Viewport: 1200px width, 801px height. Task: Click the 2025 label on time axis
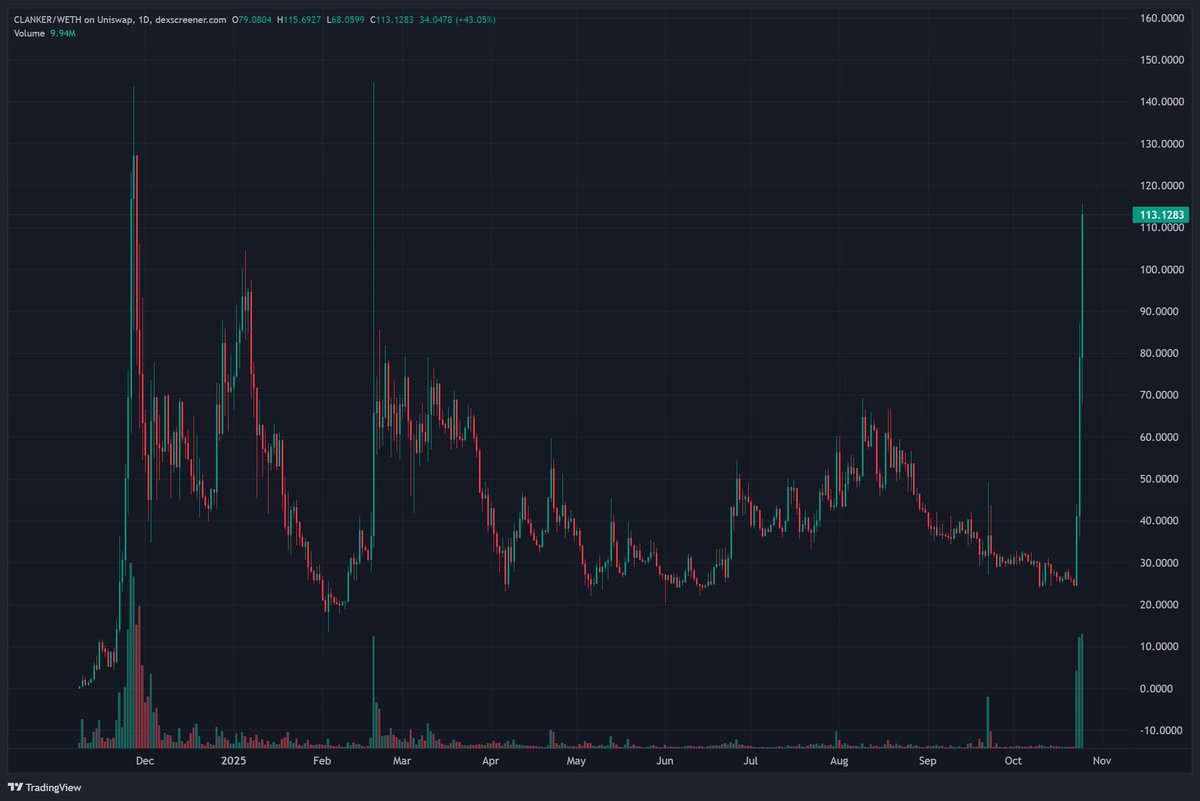click(233, 761)
